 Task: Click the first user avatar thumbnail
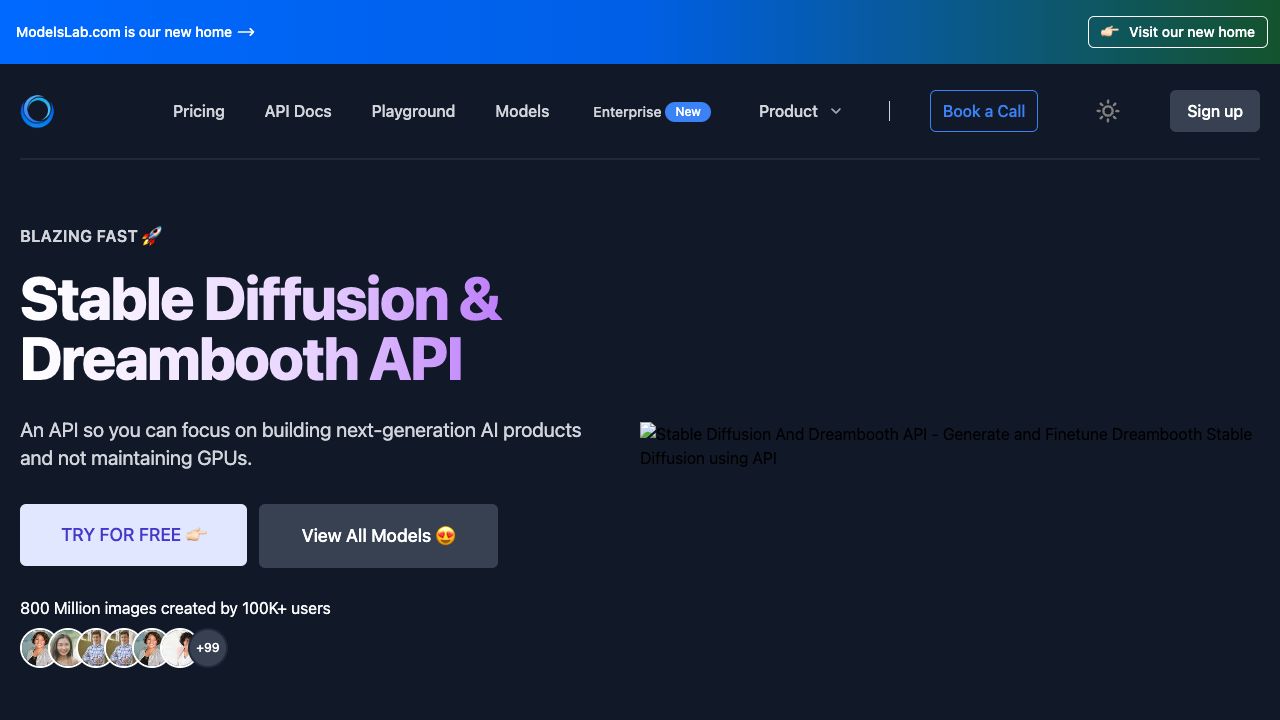40,648
